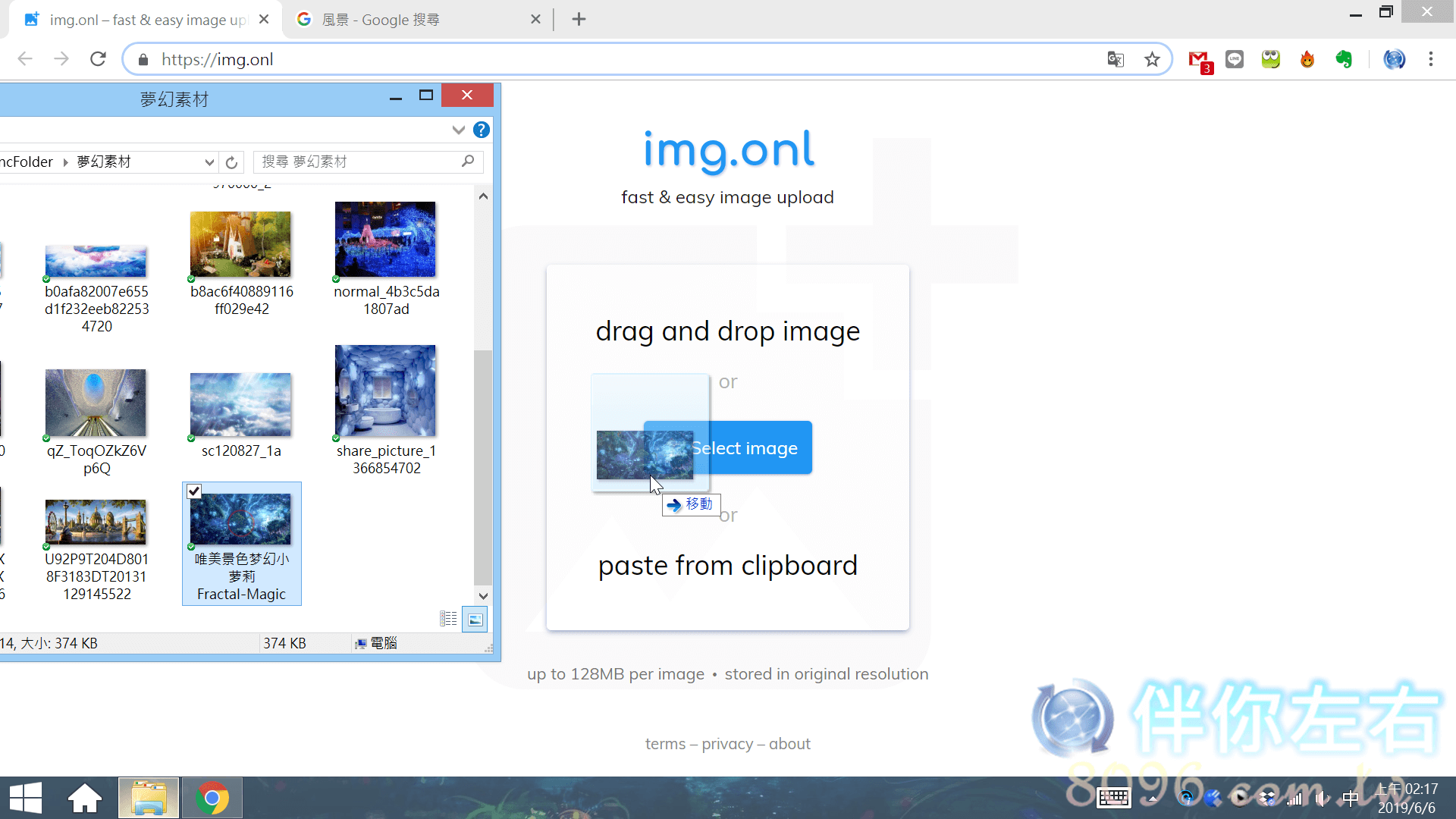Click the img.onl logo
Screen dimensions: 1456x819
pos(728,150)
